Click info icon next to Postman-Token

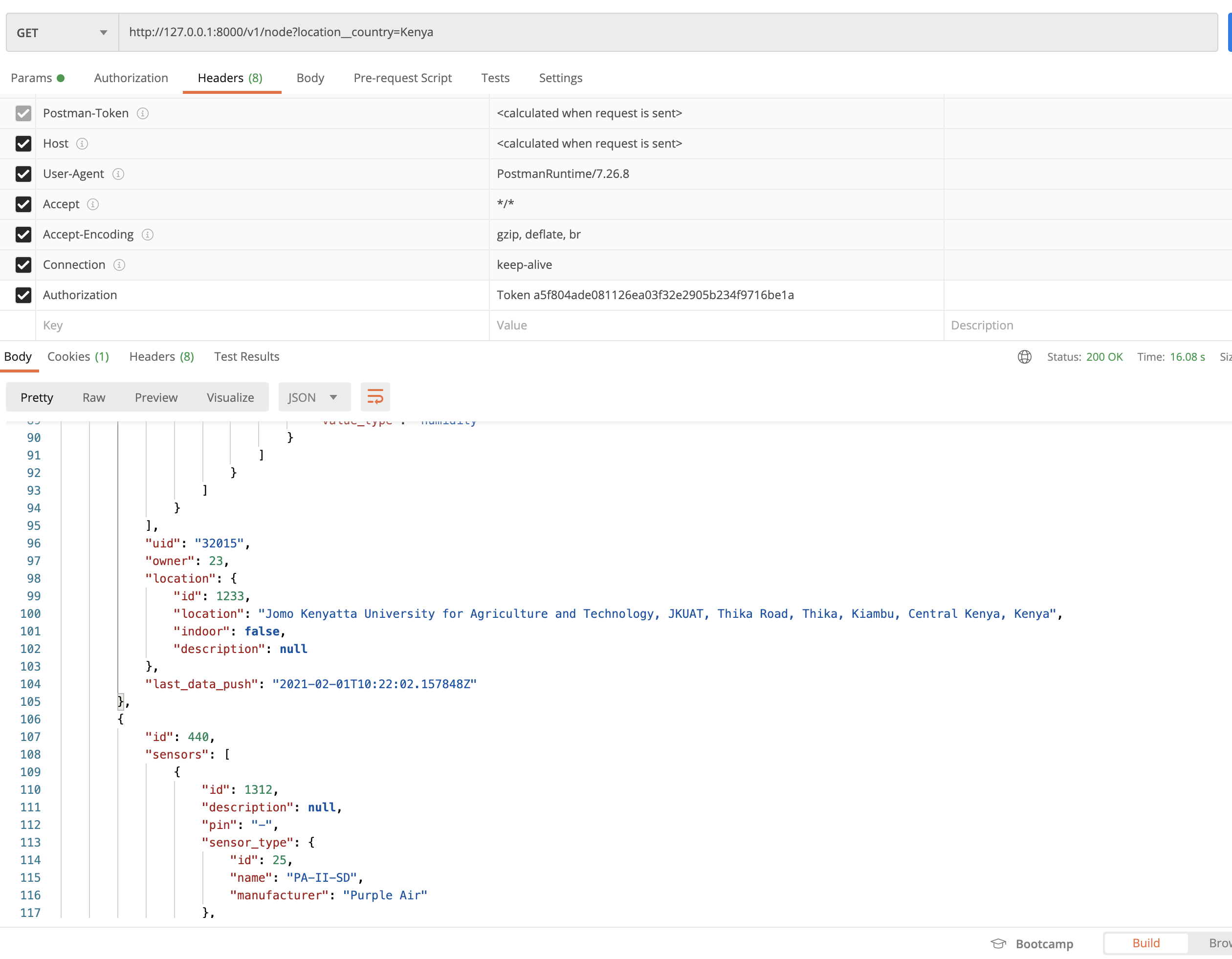pyautogui.click(x=143, y=113)
